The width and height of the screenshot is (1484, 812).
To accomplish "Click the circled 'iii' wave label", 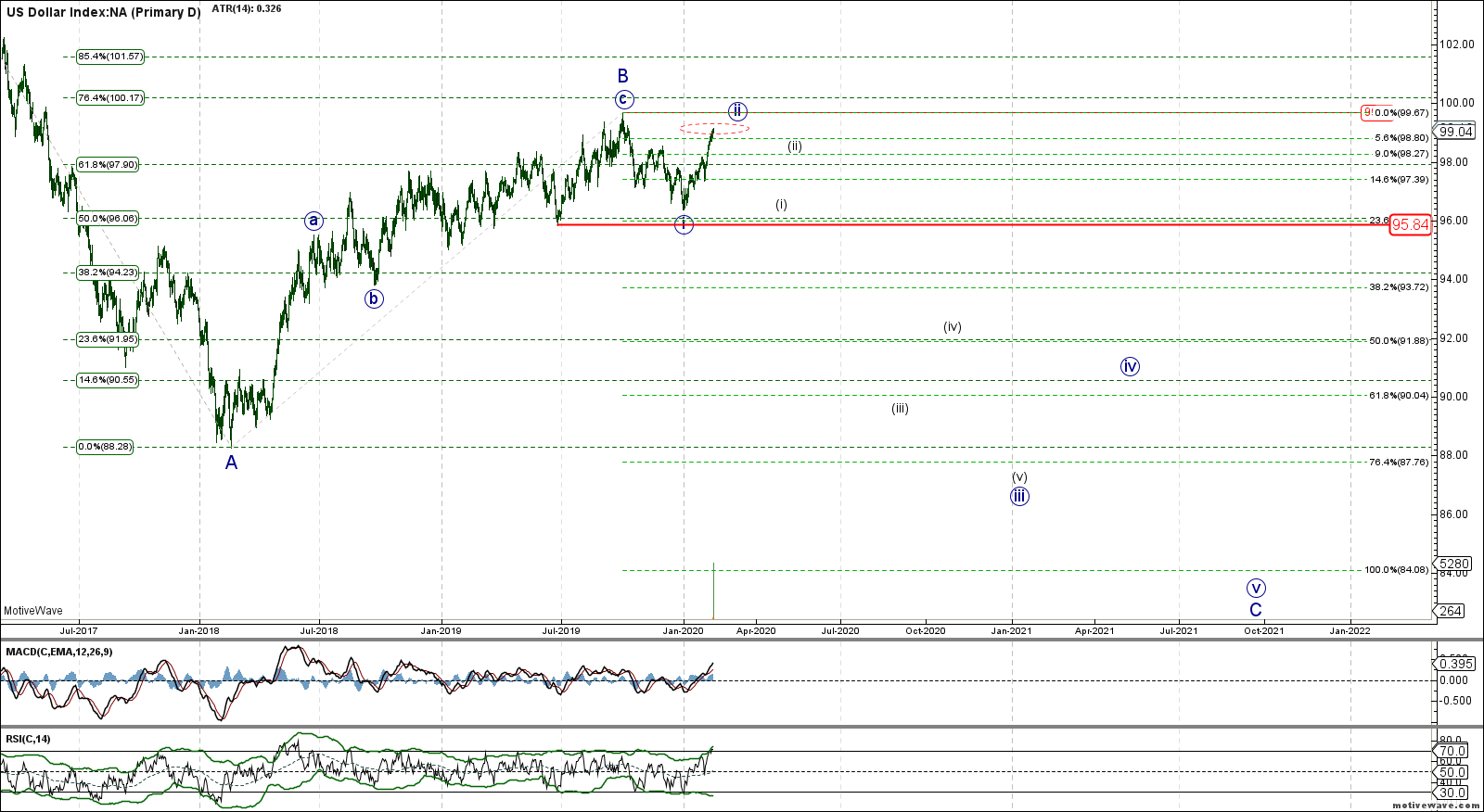I will [x=1019, y=496].
